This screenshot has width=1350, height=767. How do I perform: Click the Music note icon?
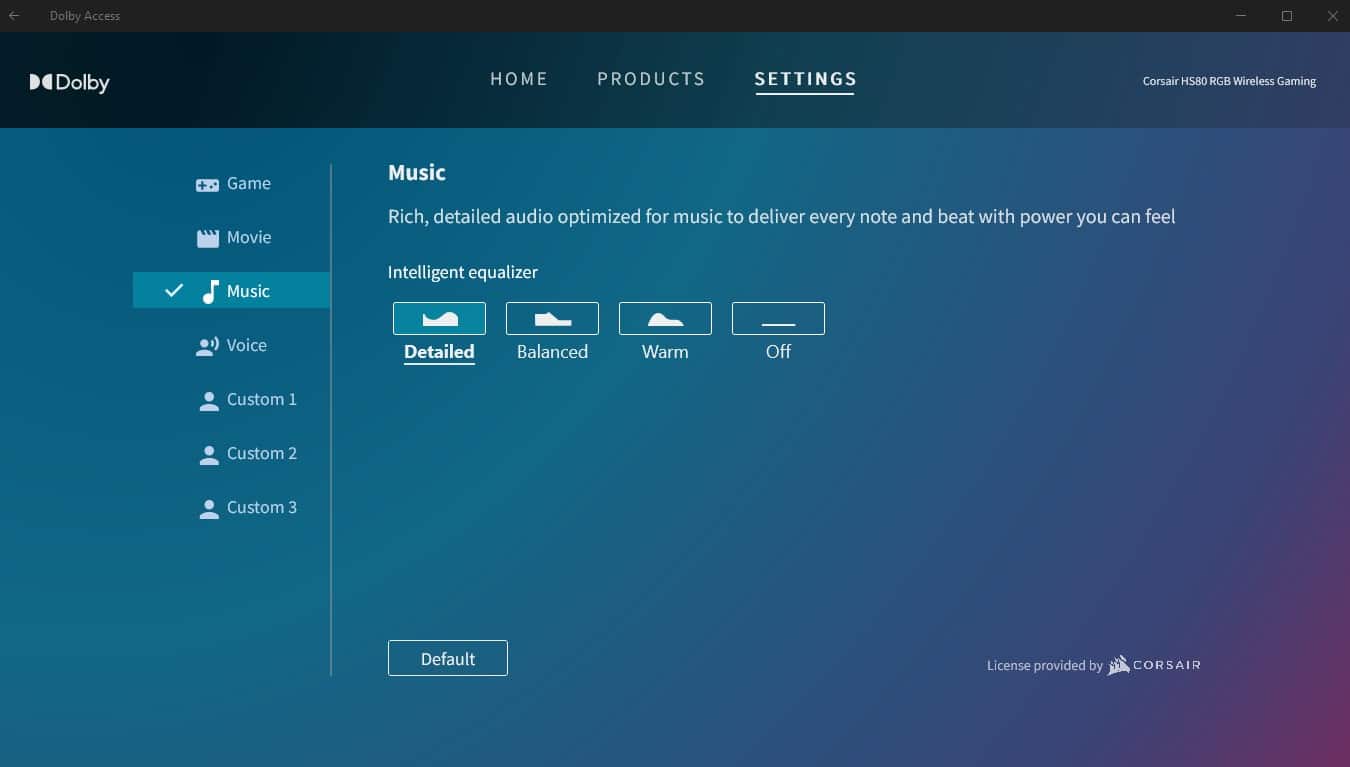[x=209, y=292]
